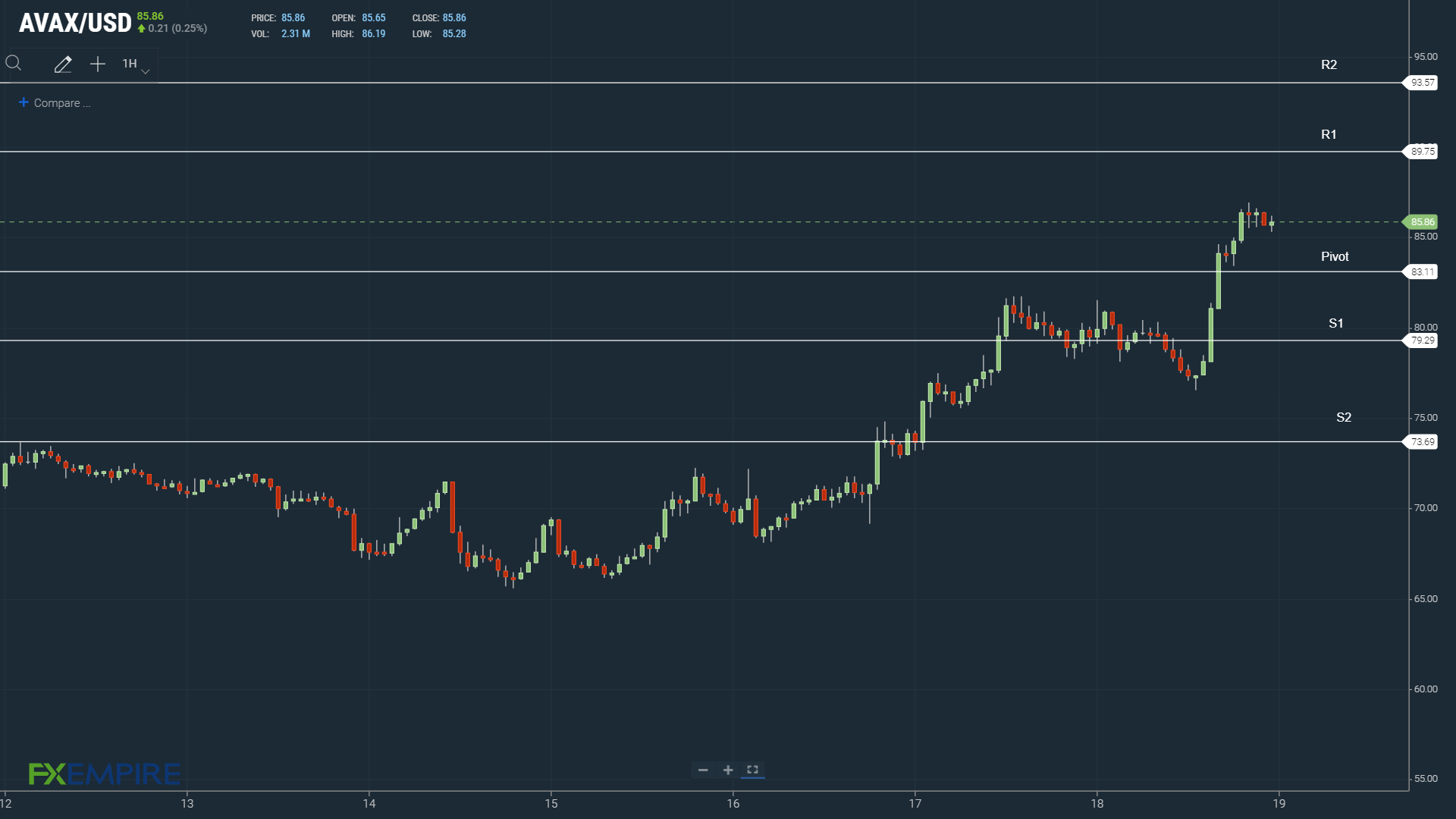
Task: Click date label 15 on time axis
Action: coord(551,804)
